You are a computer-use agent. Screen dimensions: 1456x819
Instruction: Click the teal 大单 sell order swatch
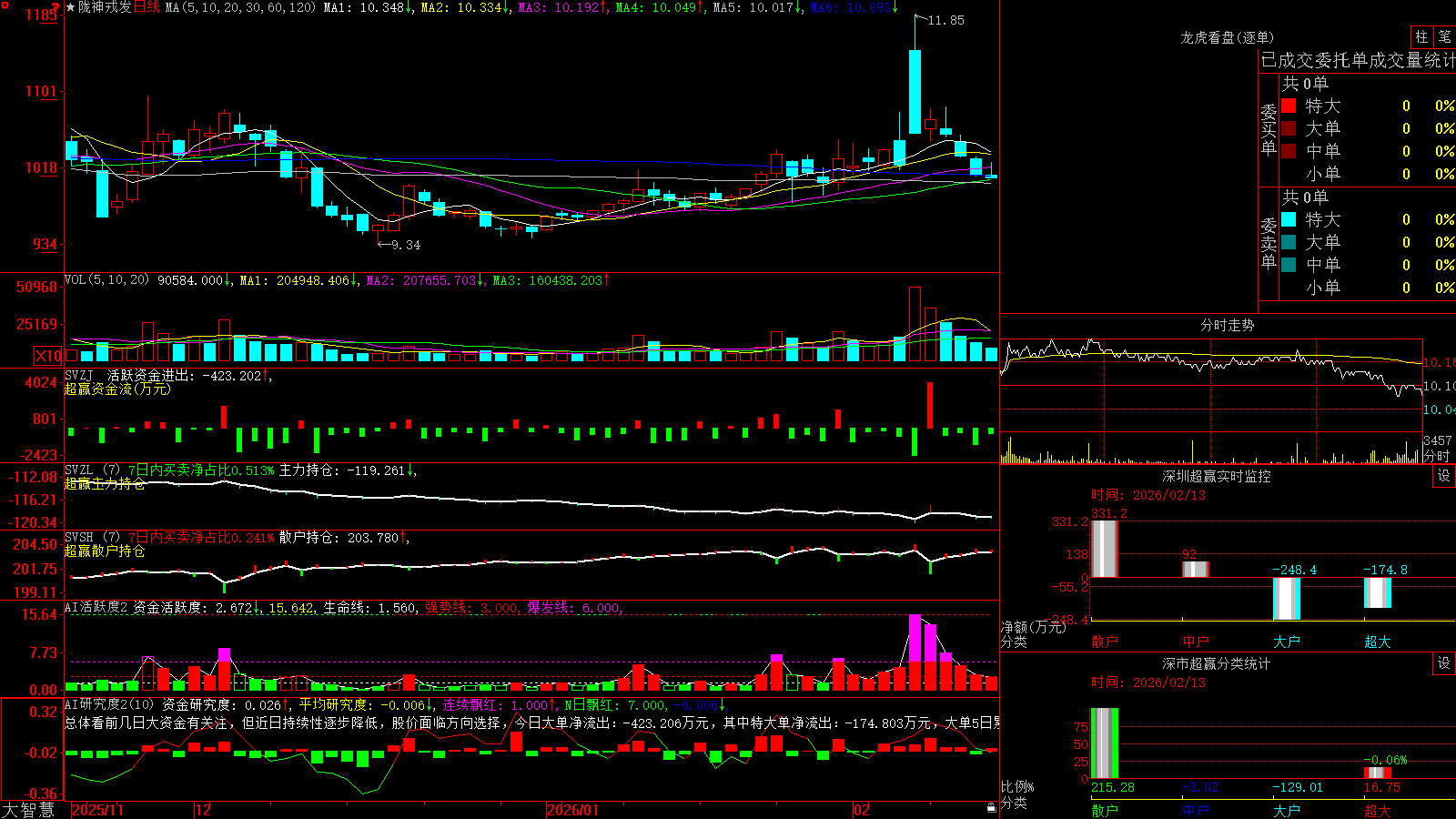tap(1289, 242)
